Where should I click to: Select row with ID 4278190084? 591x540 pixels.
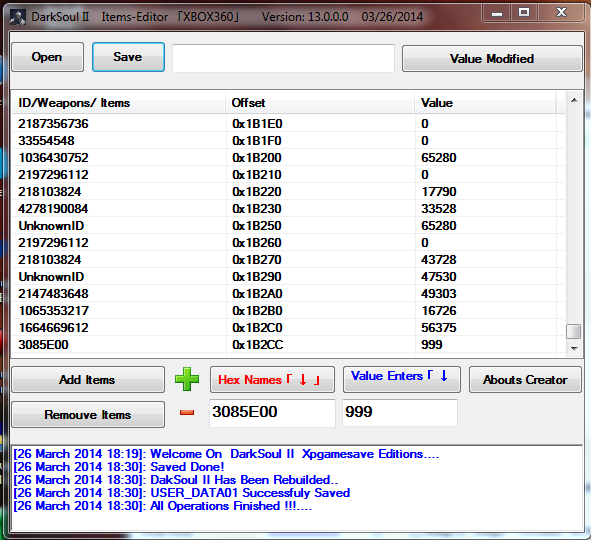(288, 208)
